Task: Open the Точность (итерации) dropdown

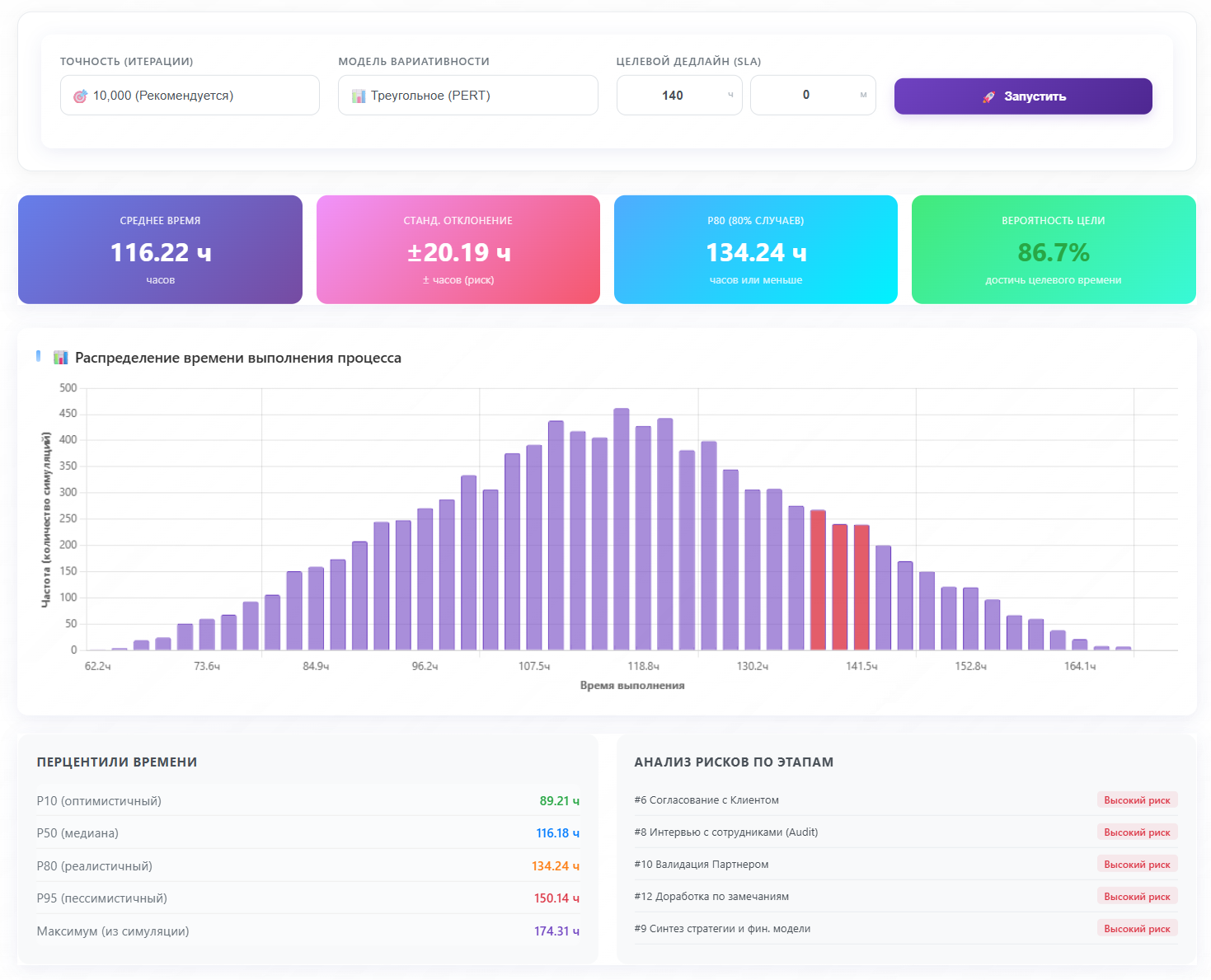Action: click(190, 95)
